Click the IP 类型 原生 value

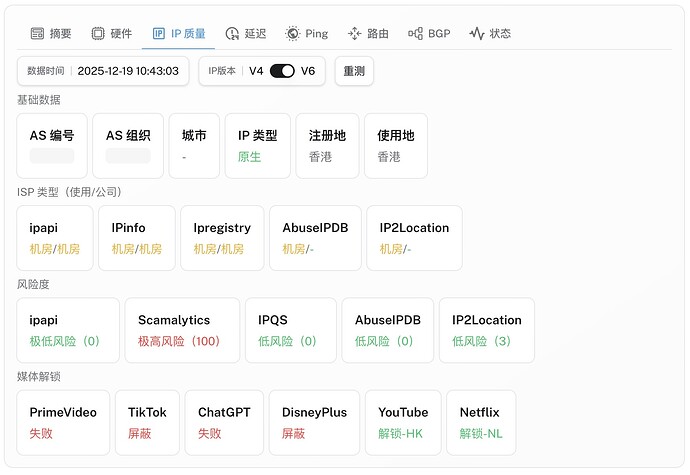coord(250,157)
